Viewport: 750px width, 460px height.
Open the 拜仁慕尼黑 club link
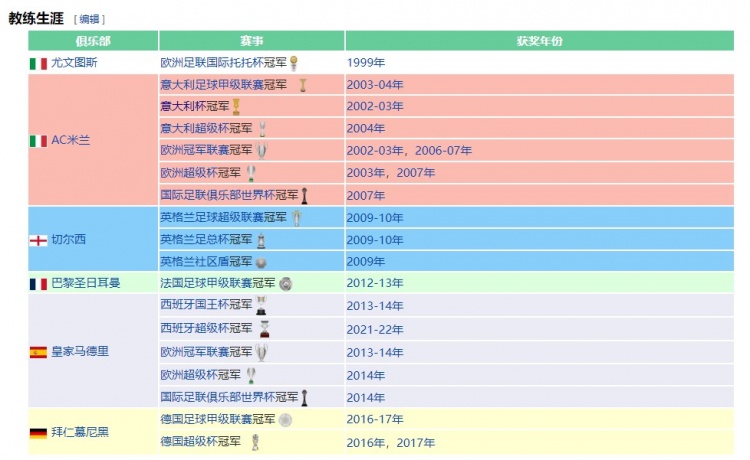pos(80,432)
